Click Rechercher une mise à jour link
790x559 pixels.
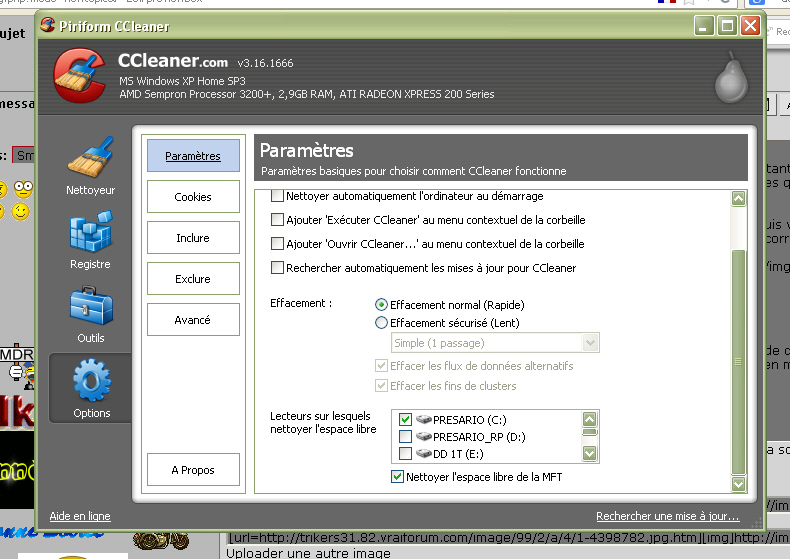coord(668,516)
